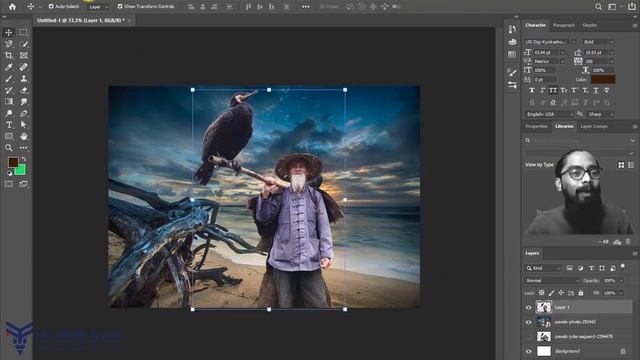Select the Clone Stamp tool

point(24,78)
